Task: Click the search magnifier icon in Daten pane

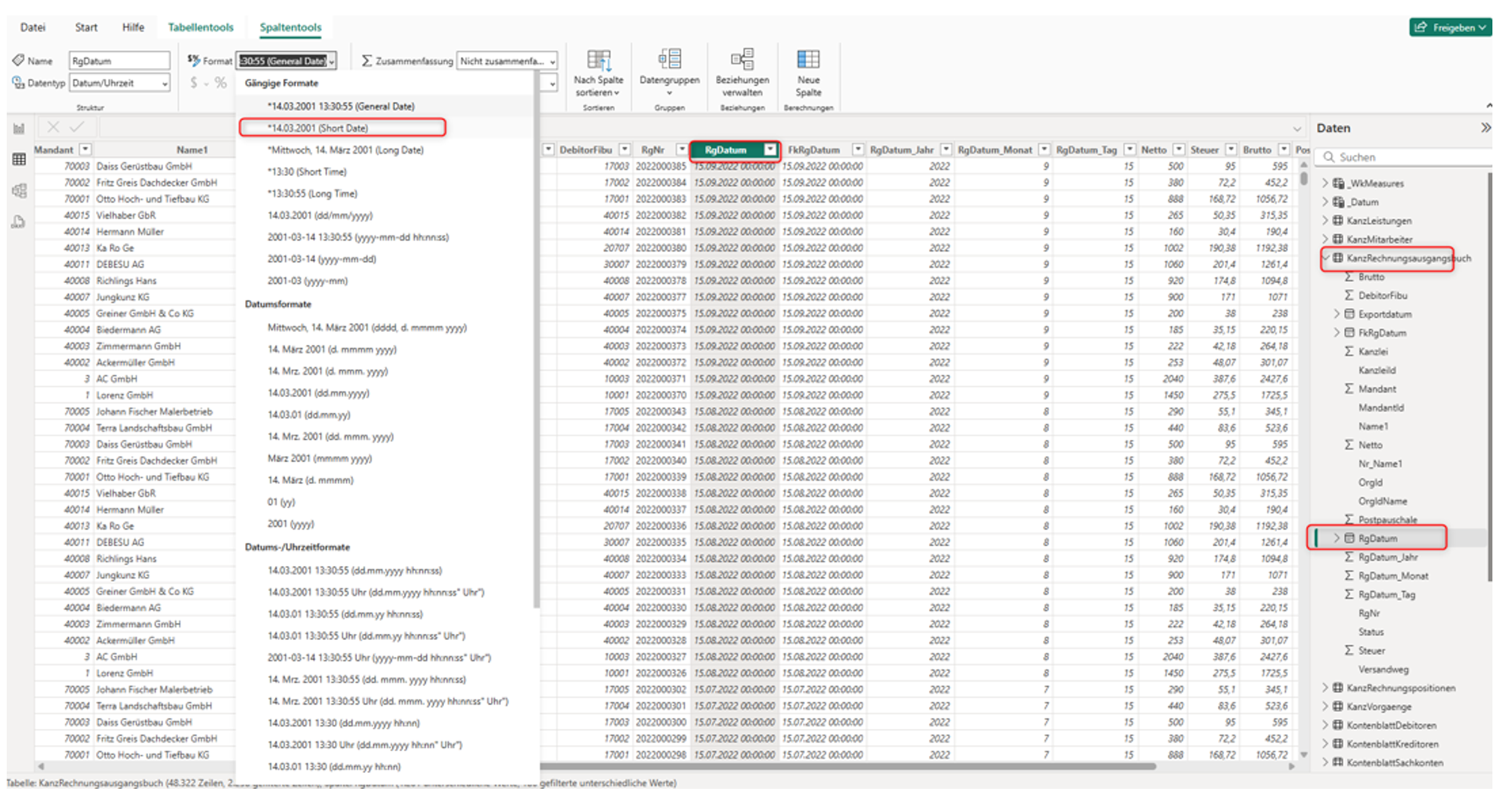Action: point(1328,157)
